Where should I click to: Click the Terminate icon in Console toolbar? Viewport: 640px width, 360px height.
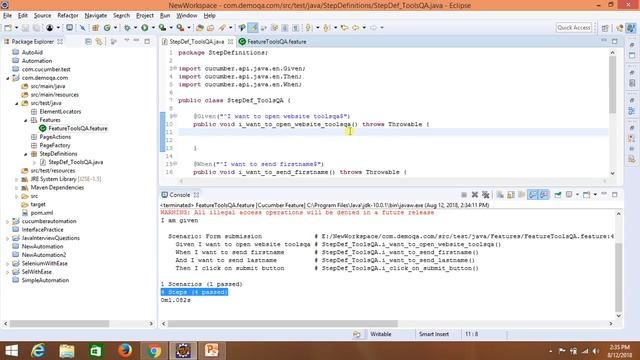[x=464, y=195]
